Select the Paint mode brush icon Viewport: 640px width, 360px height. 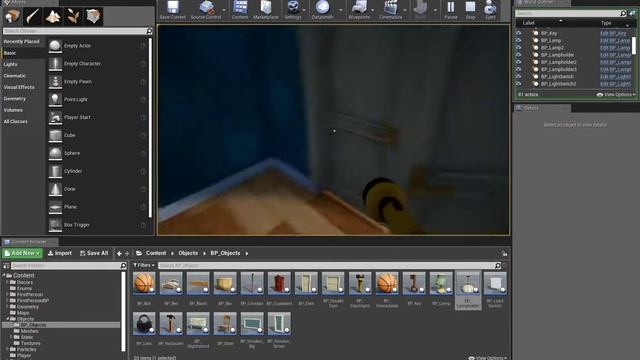click(x=32, y=16)
